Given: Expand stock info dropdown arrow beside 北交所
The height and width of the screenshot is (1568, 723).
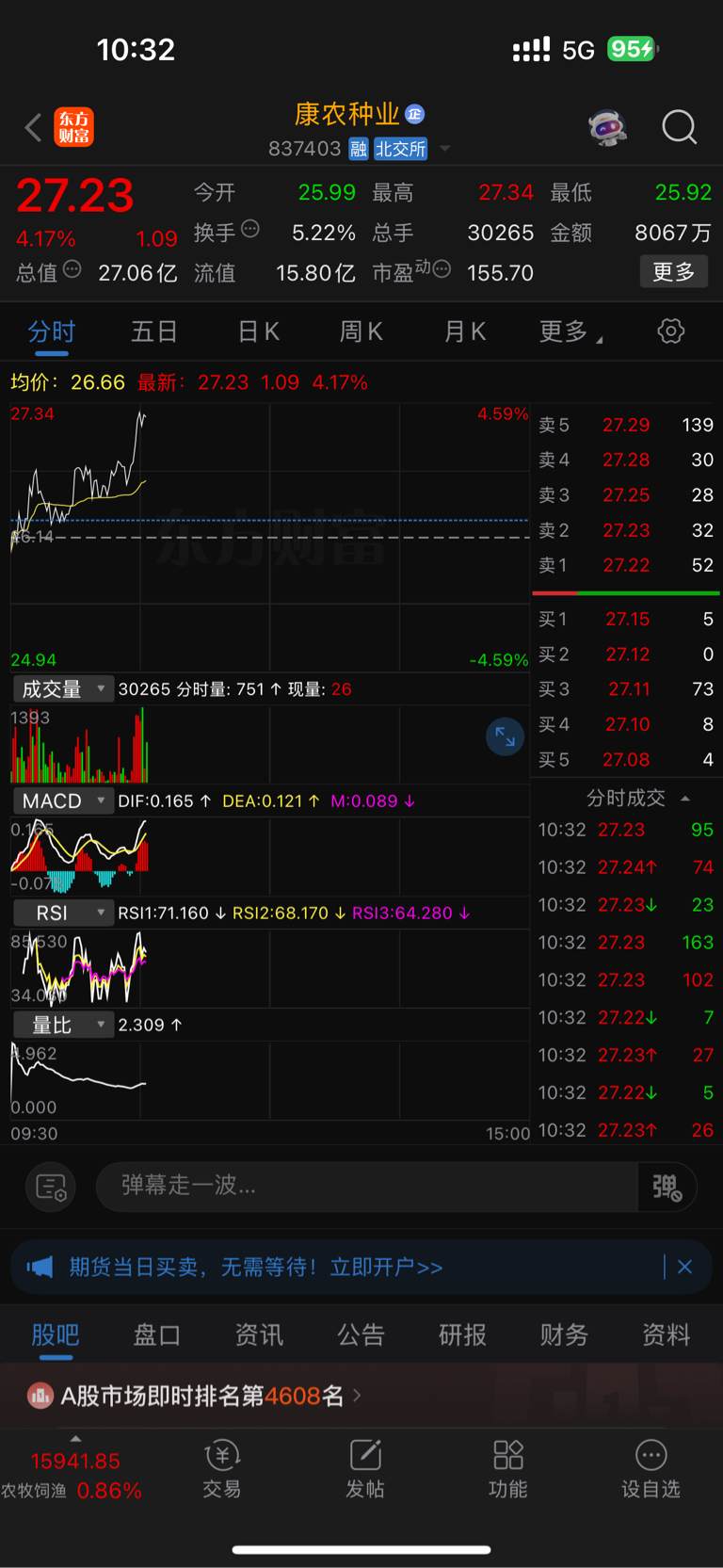Looking at the screenshot, I should click(x=445, y=149).
